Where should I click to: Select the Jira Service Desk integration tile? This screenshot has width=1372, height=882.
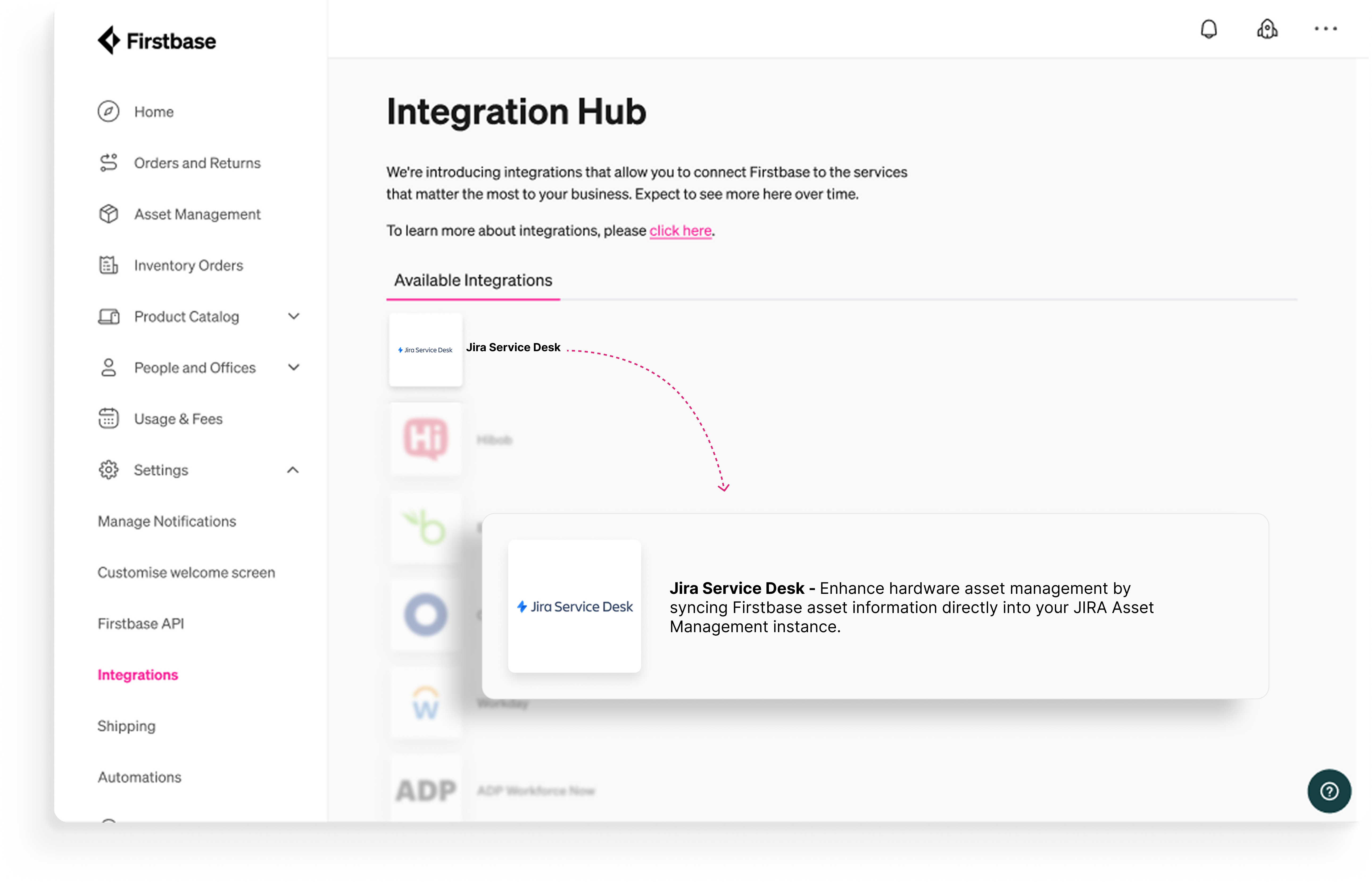point(425,349)
